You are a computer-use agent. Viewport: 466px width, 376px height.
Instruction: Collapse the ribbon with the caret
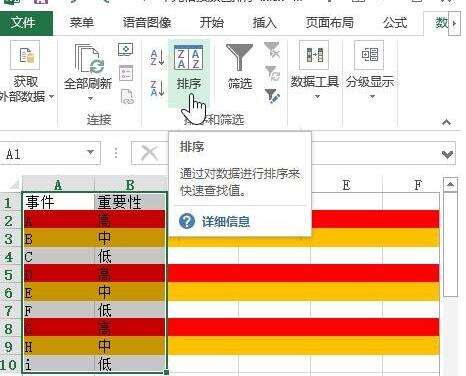pos(446,122)
